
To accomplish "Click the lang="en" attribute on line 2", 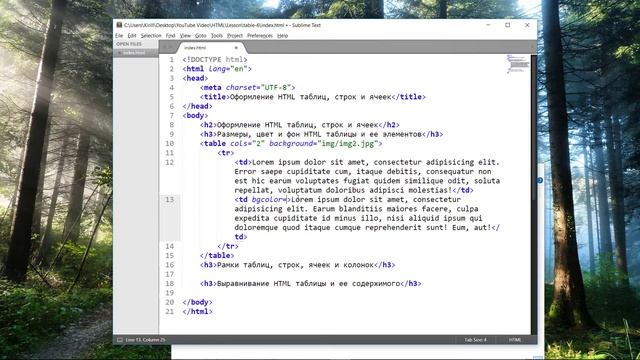I will click(228, 69).
